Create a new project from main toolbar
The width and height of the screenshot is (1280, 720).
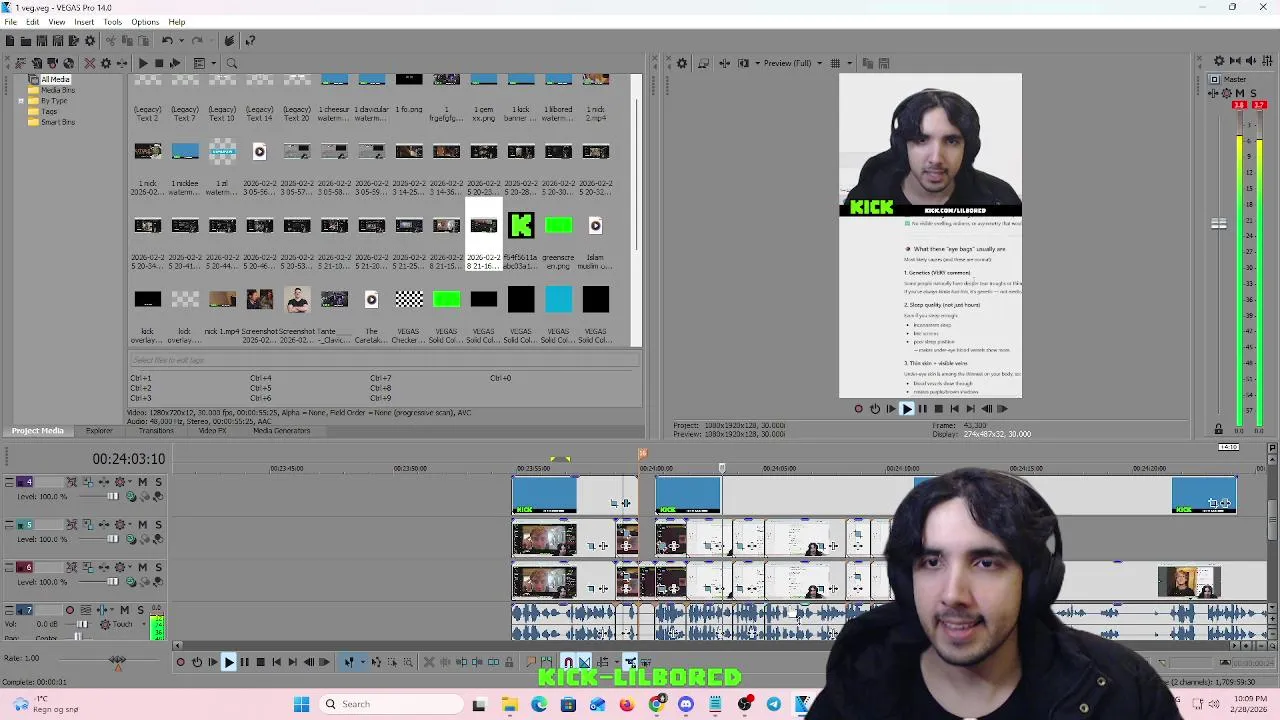(10, 41)
